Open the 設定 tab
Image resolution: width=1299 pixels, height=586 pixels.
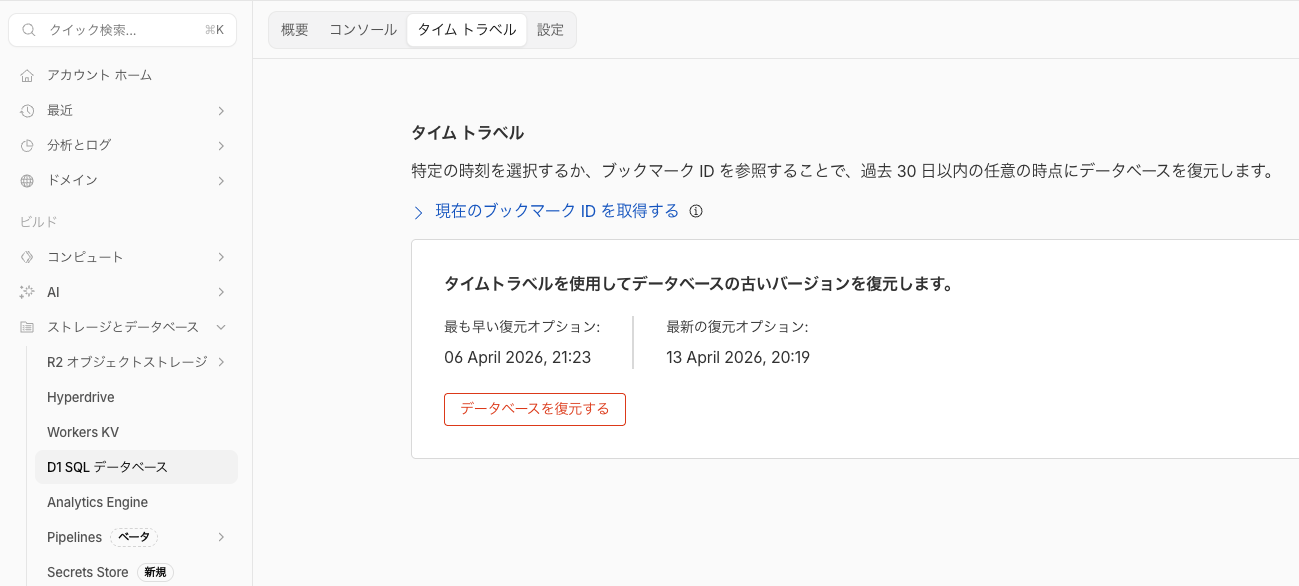point(550,30)
